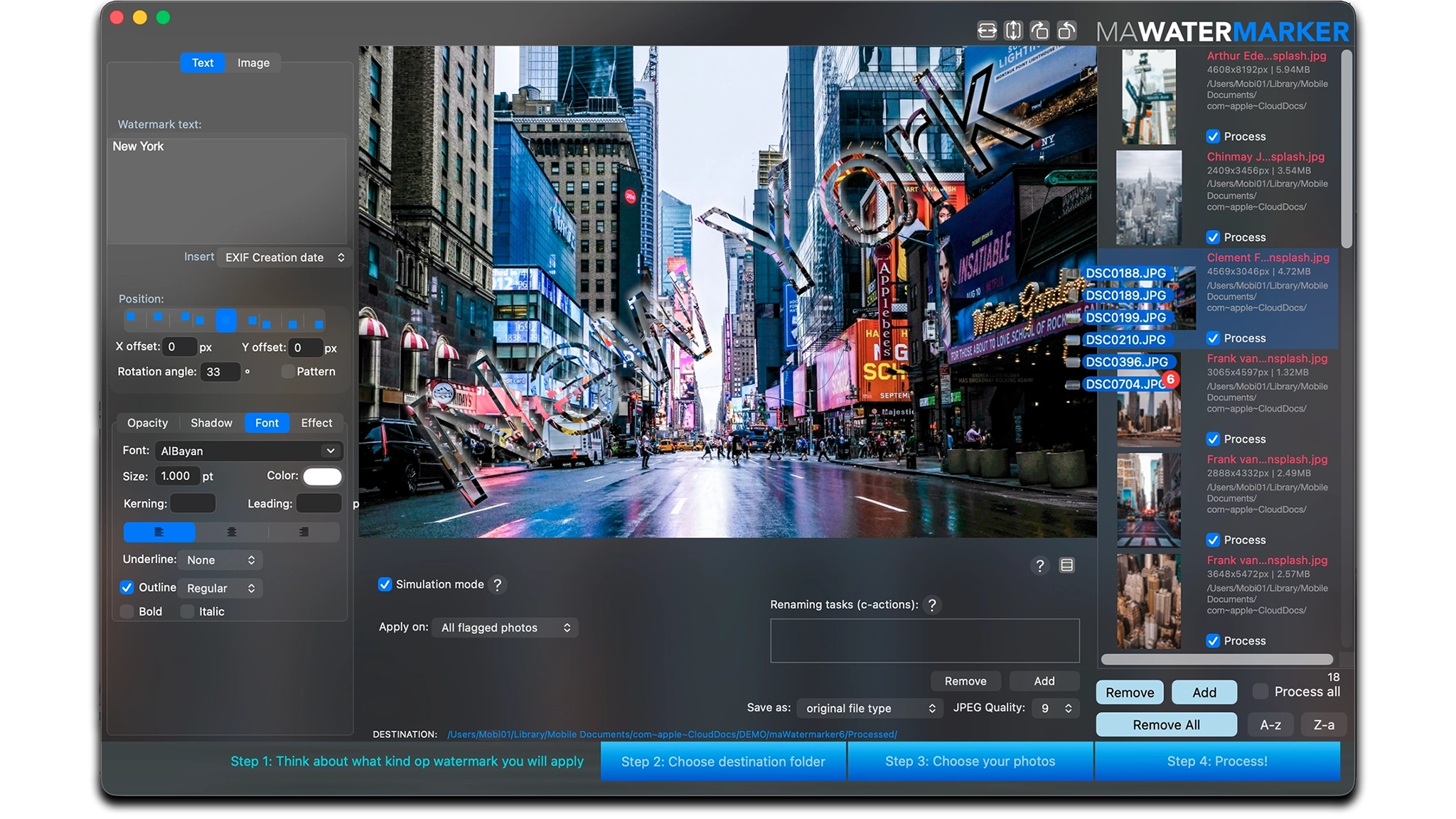Viewport: 1456px width, 819px height.
Task: Toggle the Simulation mode checkbox
Action: [385, 584]
